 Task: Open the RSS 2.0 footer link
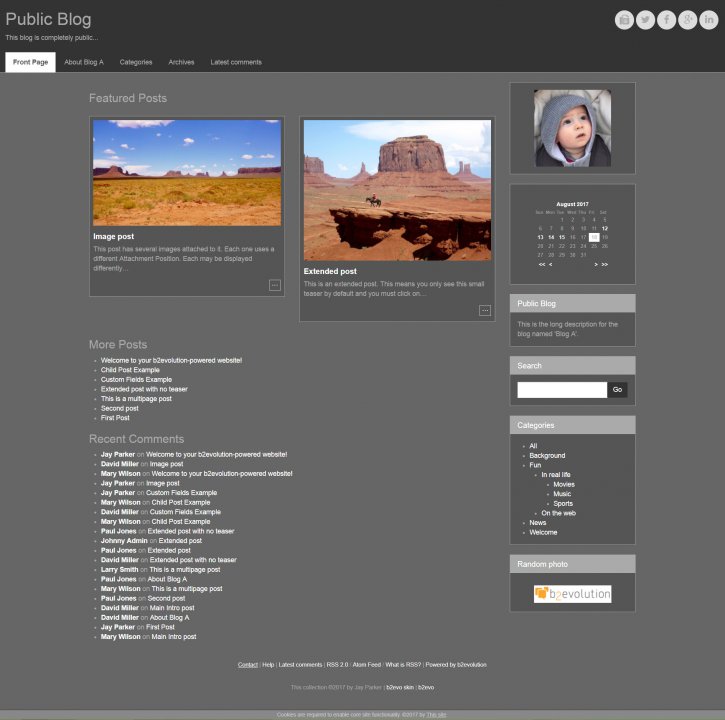[337, 665]
